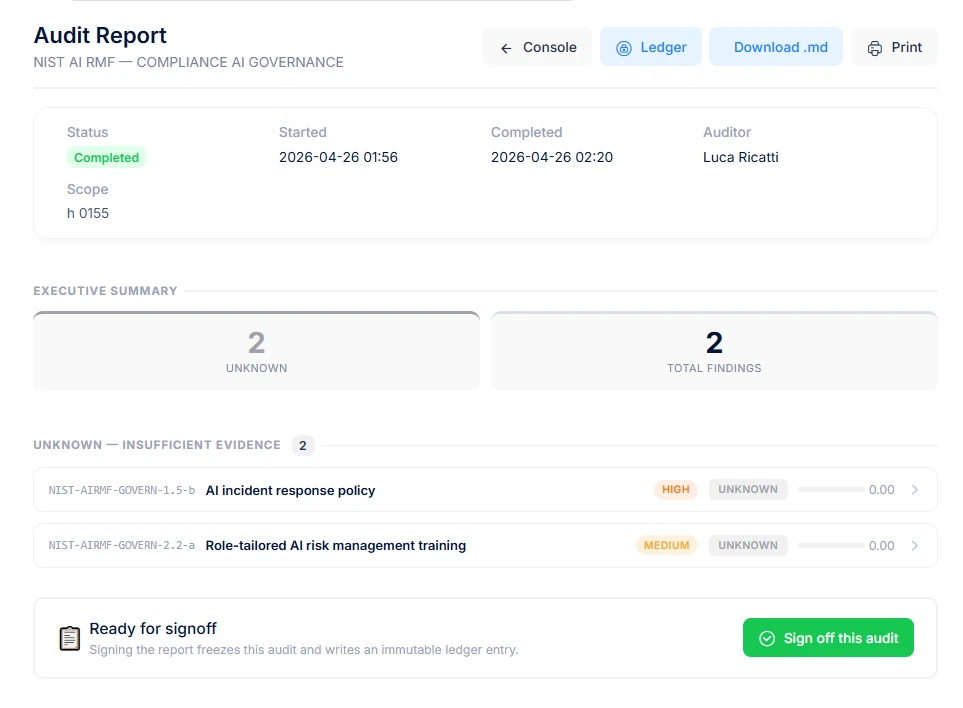963x708 pixels.
Task: Open the Ledger view
Action: tap(650, 47)
